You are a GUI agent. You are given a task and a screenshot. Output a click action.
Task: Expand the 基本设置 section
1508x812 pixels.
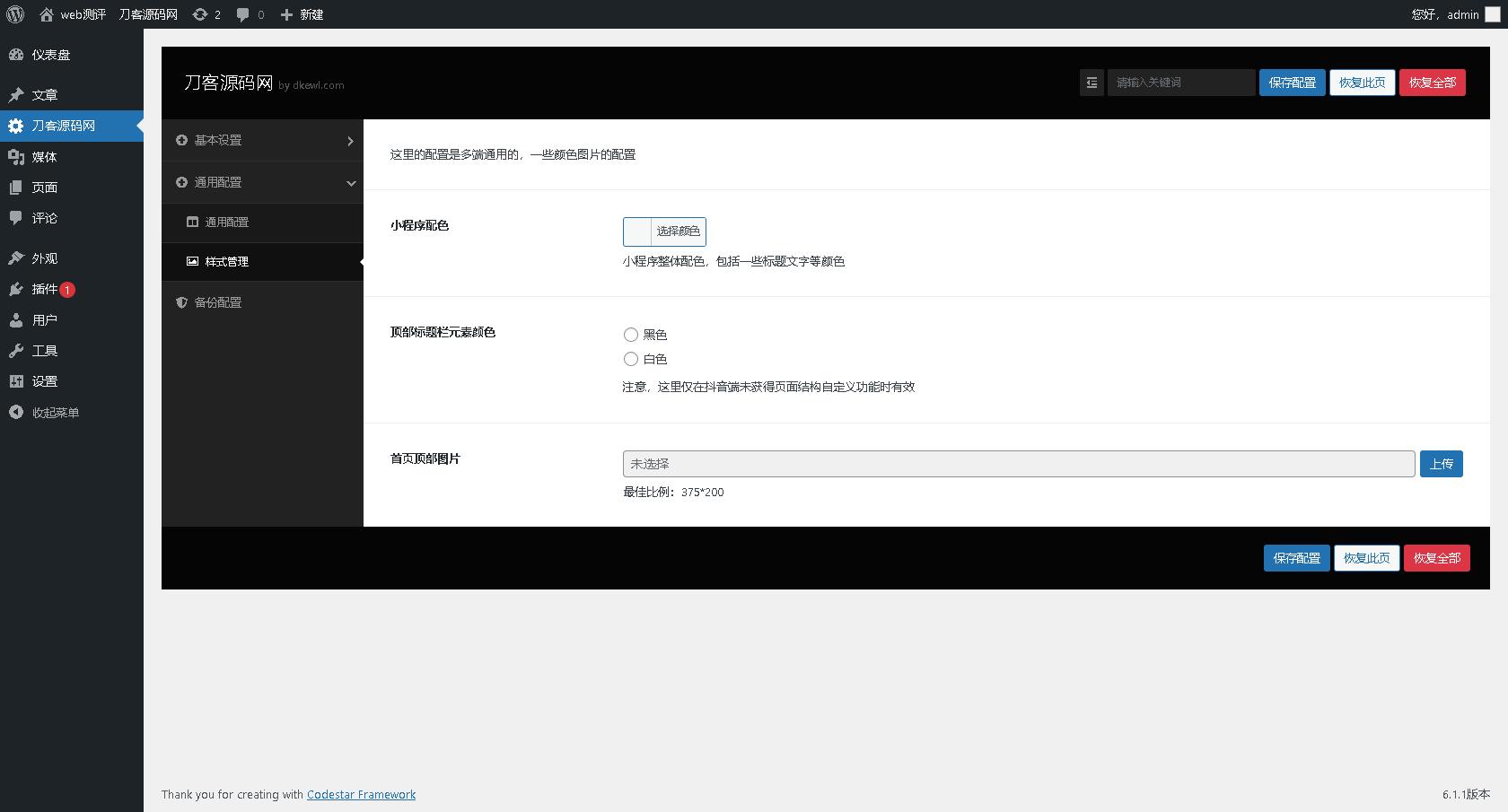coord(261,140)
